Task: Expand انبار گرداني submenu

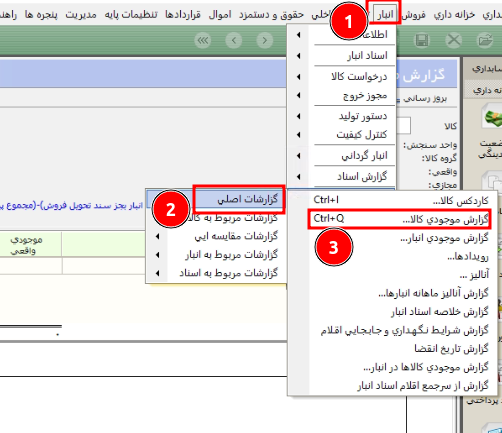Action: [x=342, y=155]
